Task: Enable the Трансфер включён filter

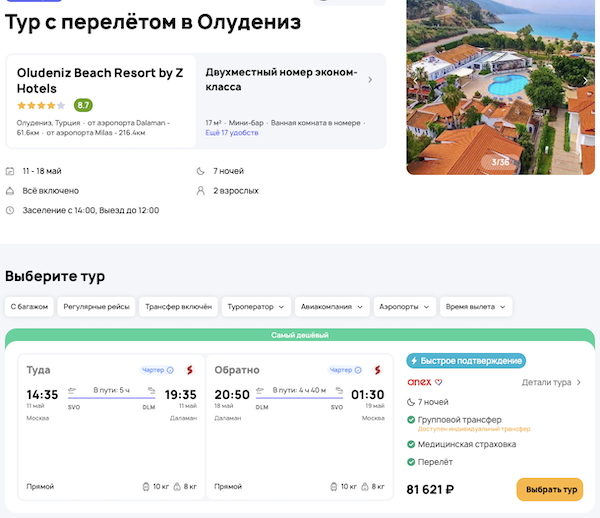Action: click(x=178, y=307)
